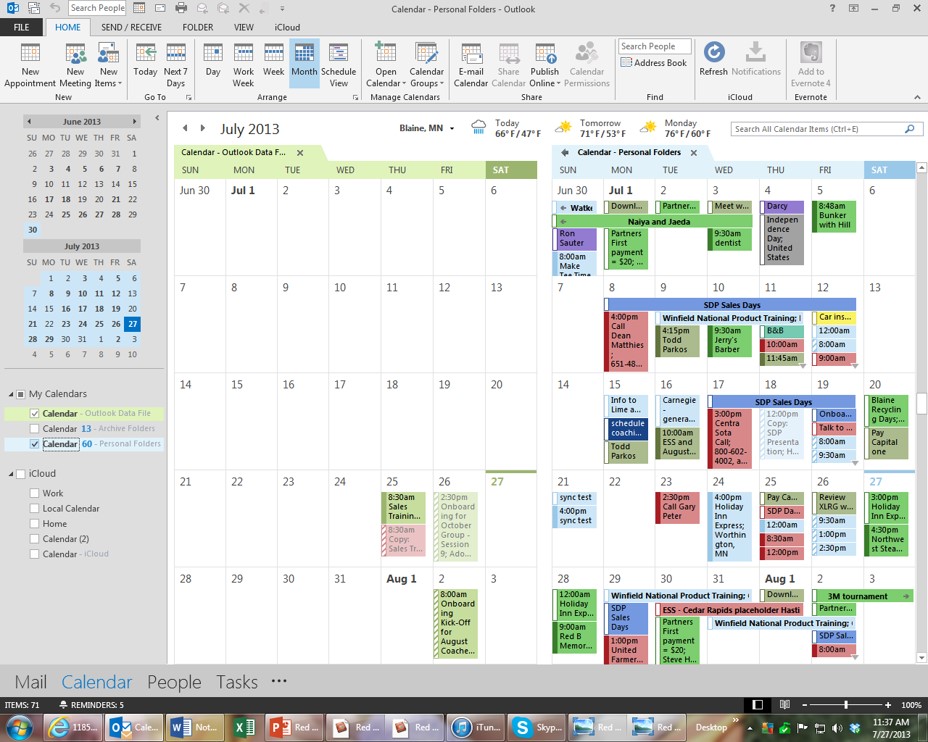
Task: Click the Undo arrow in quick access toolbar
Action: pyautogui.click(x=55, y=8)
